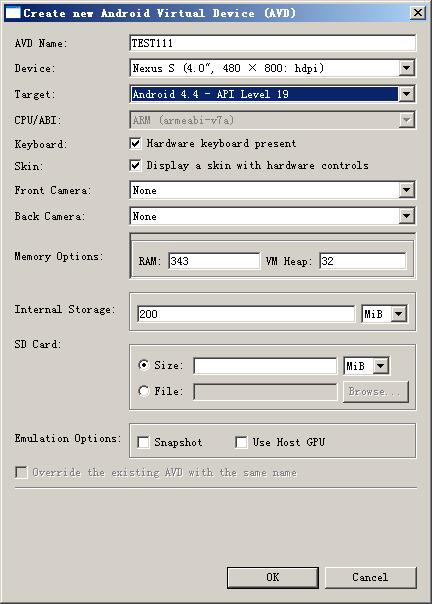Select the SD Card Size radio button
Screen dimensions: 432x604
144,365
